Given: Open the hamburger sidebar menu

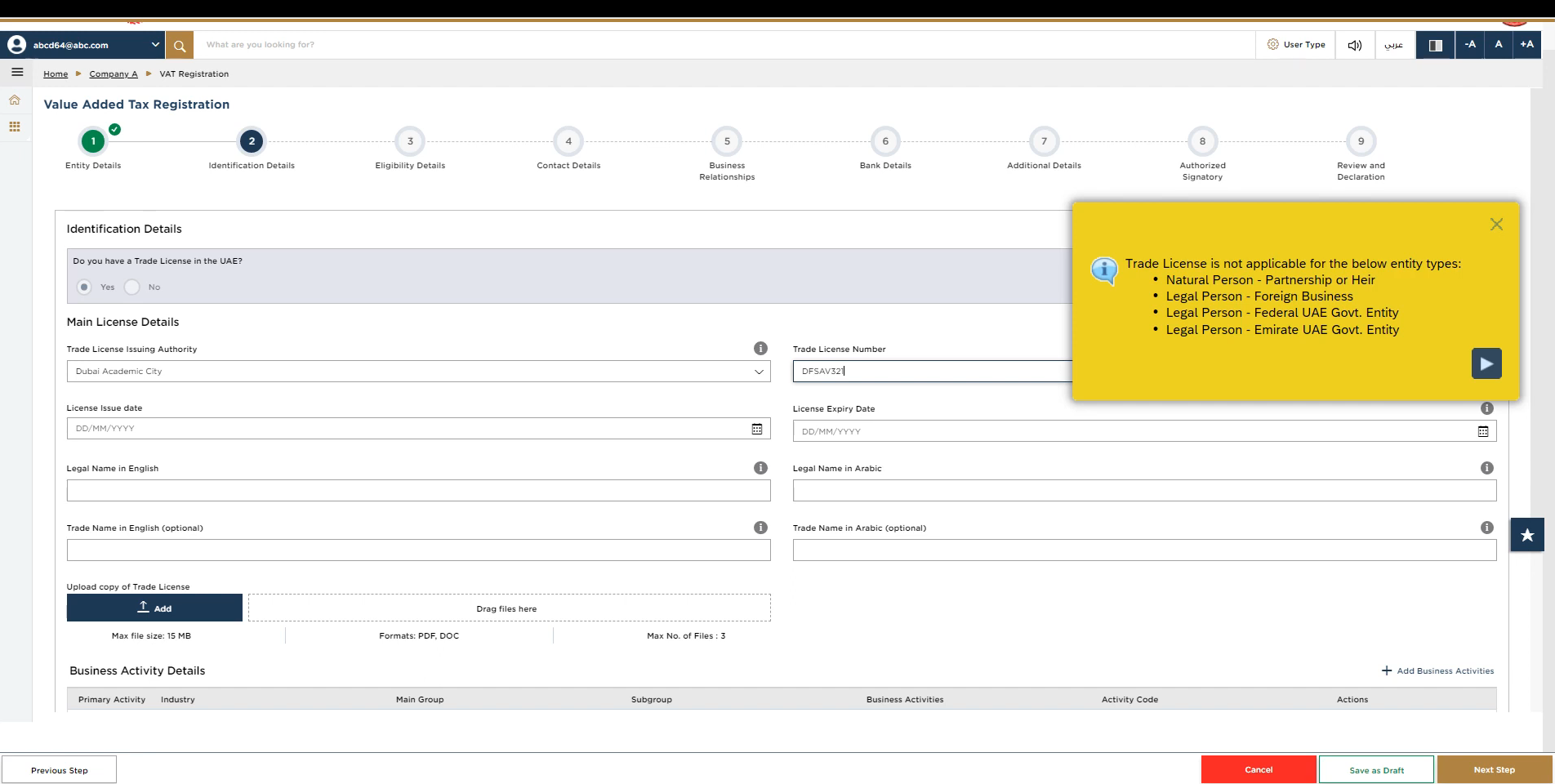Looking at the screenshot, I should (x=17, y=73).
